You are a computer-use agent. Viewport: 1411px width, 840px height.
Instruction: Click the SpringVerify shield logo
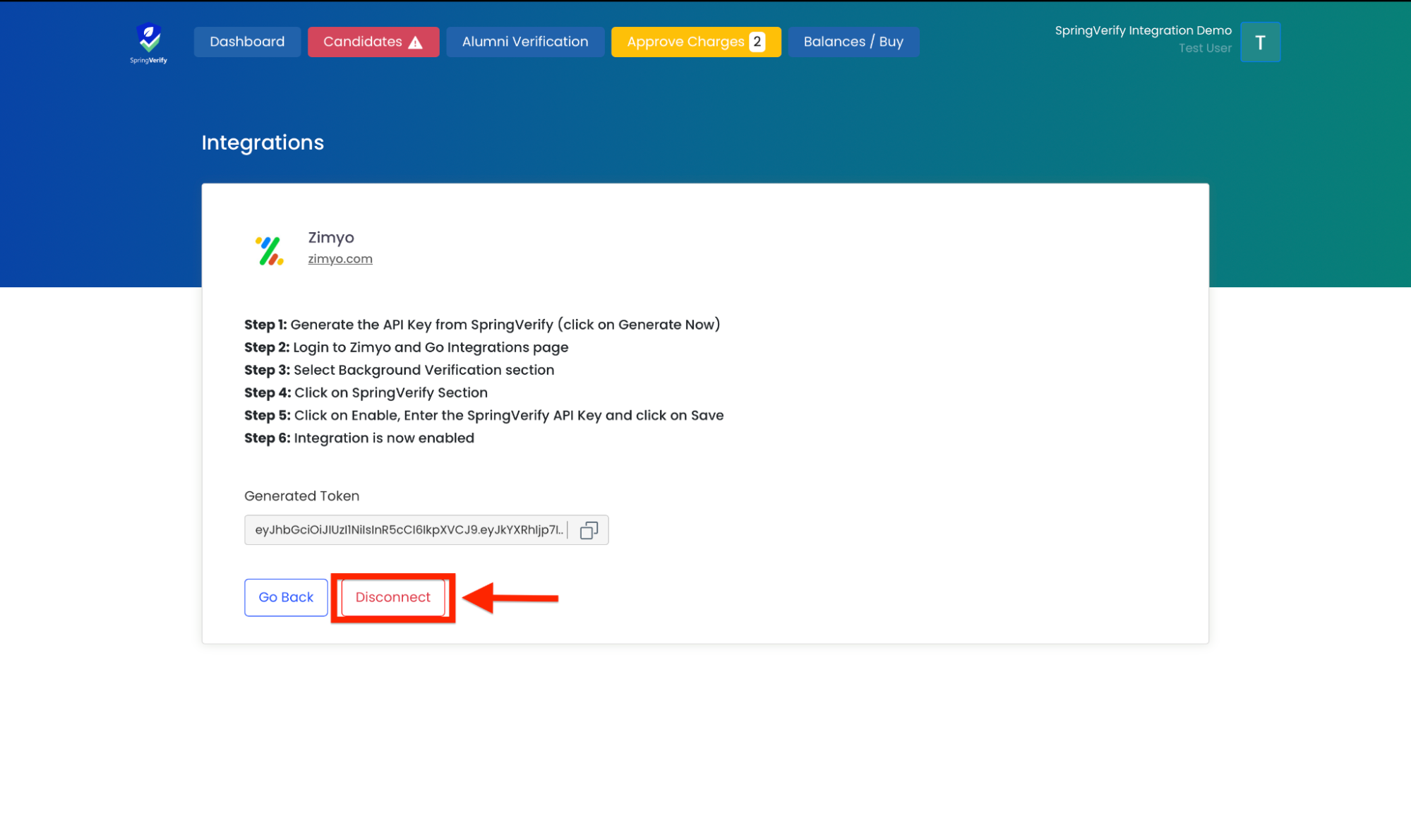(x=148, y=41)
